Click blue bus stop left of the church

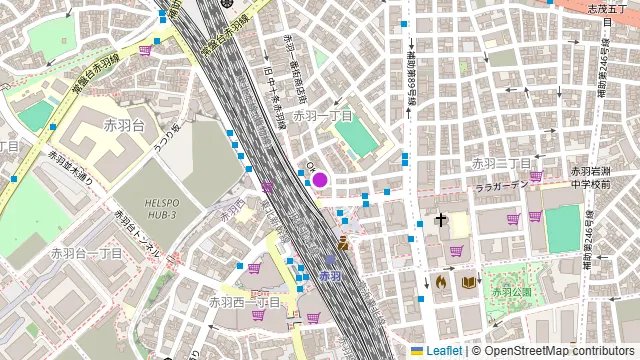click(x=420, y=224)
